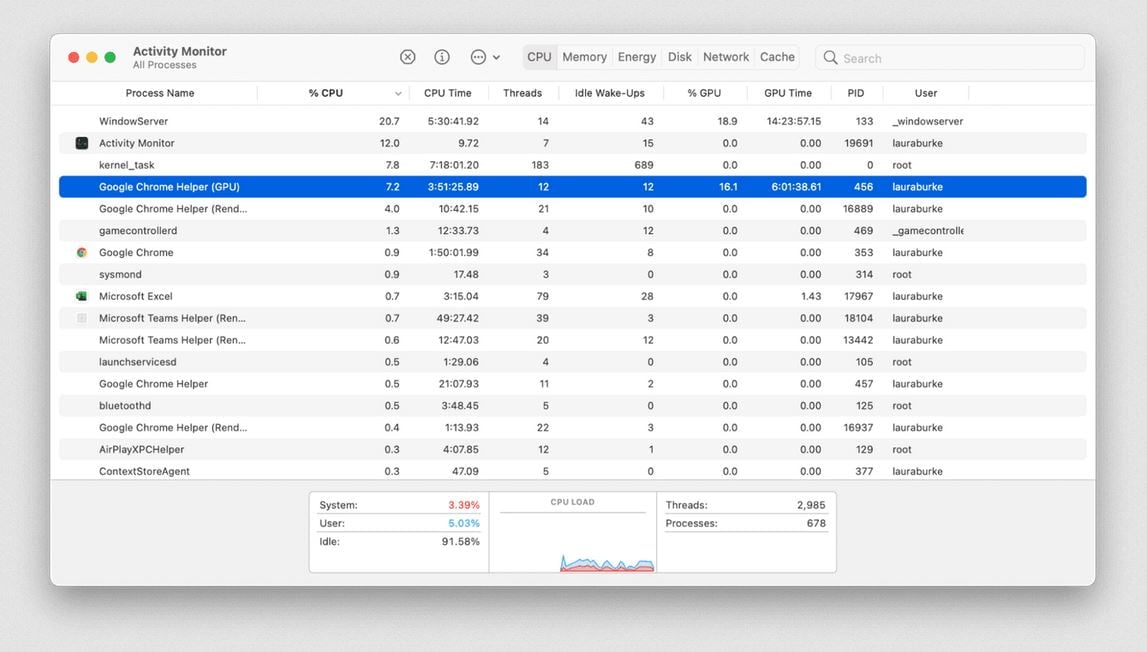
Task: Select the ContextStoreAgent process
Action: [573, 471]
